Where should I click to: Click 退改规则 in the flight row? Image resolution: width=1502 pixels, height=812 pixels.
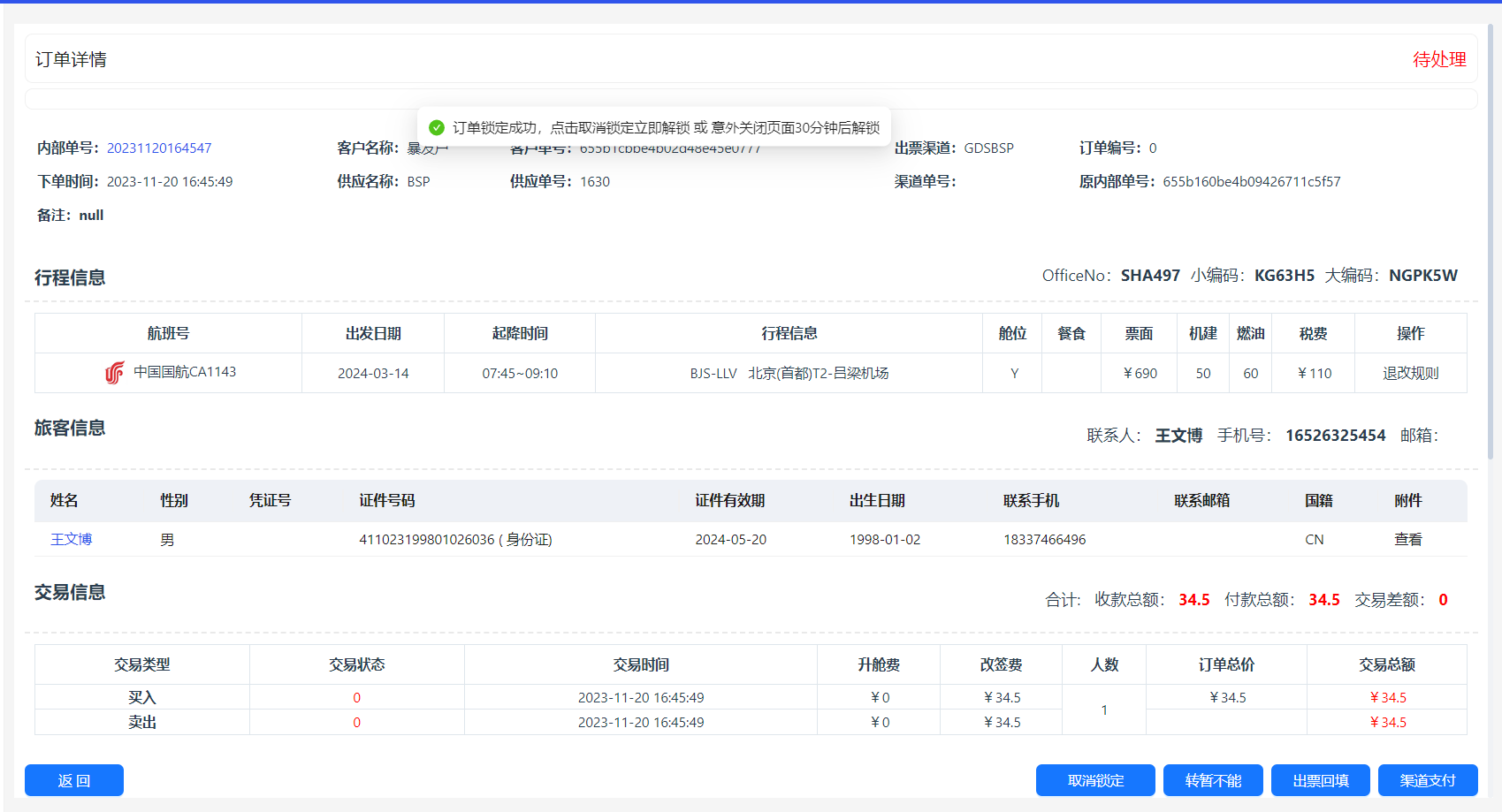(x=1411, y=373)
